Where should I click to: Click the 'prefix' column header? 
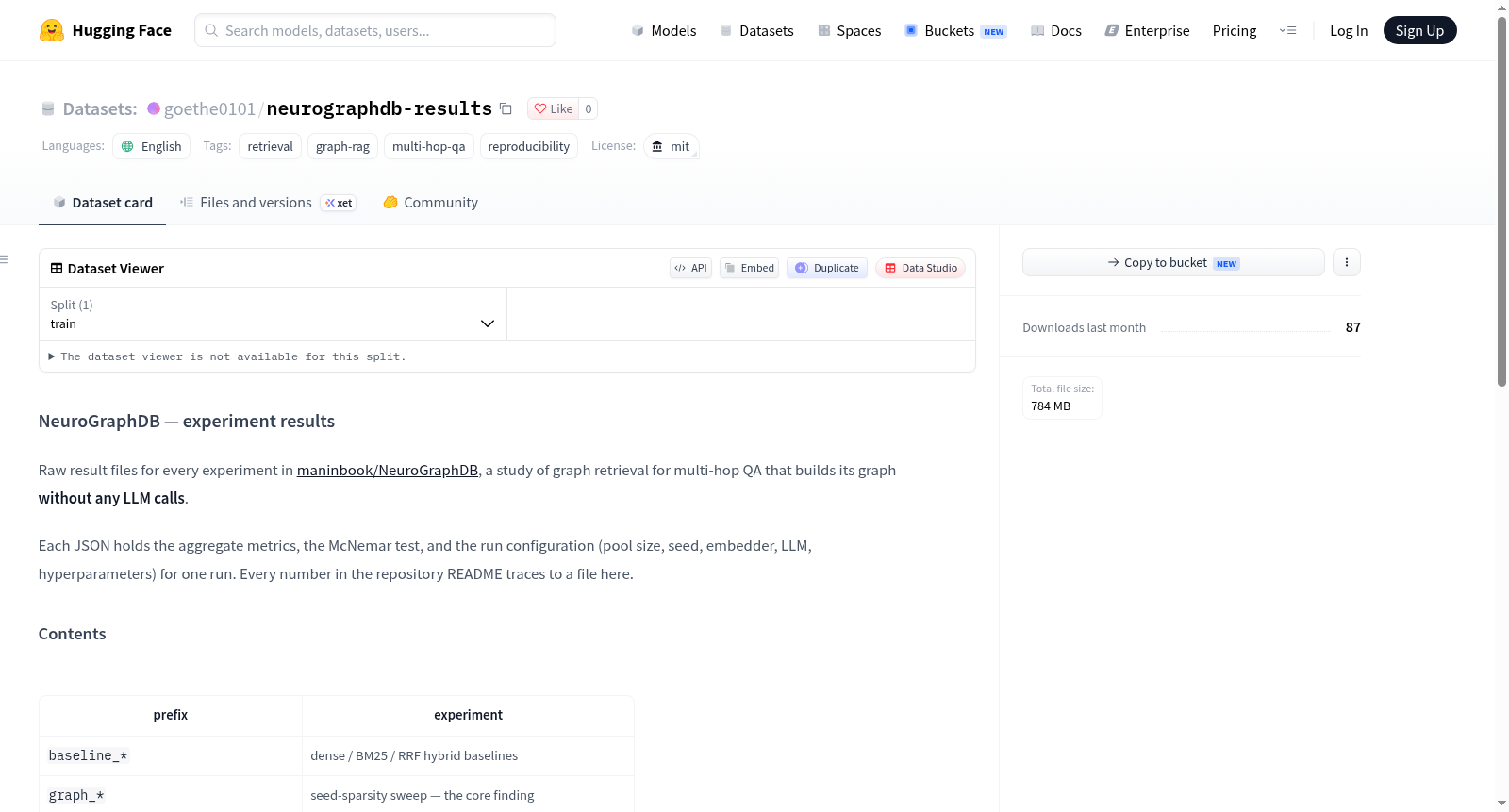pos(171,715)
